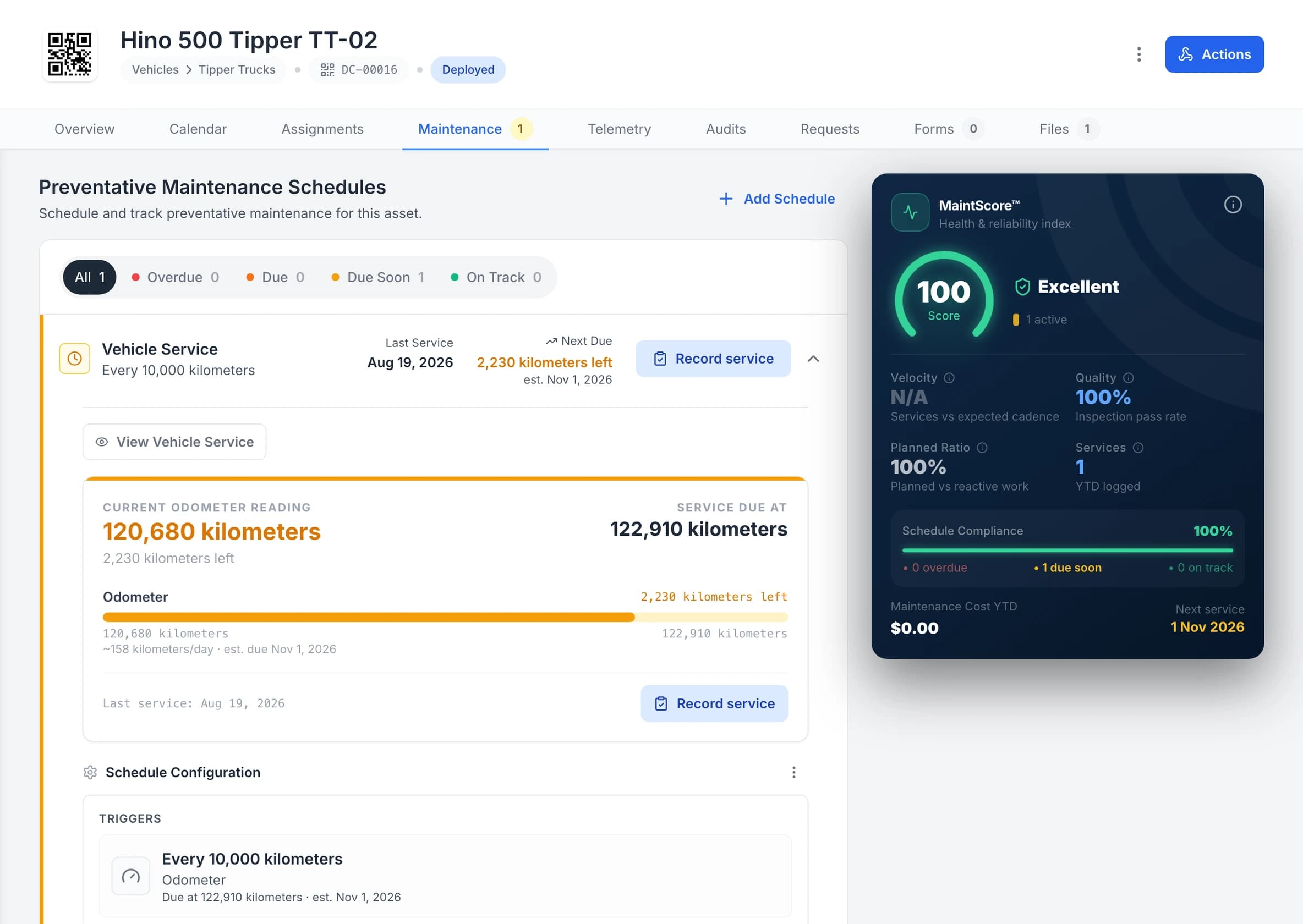The height and width of the screenshot is (924, 1303).
Task: Show Velocity info tooltip icon
Action: click(x=949, y=378)
